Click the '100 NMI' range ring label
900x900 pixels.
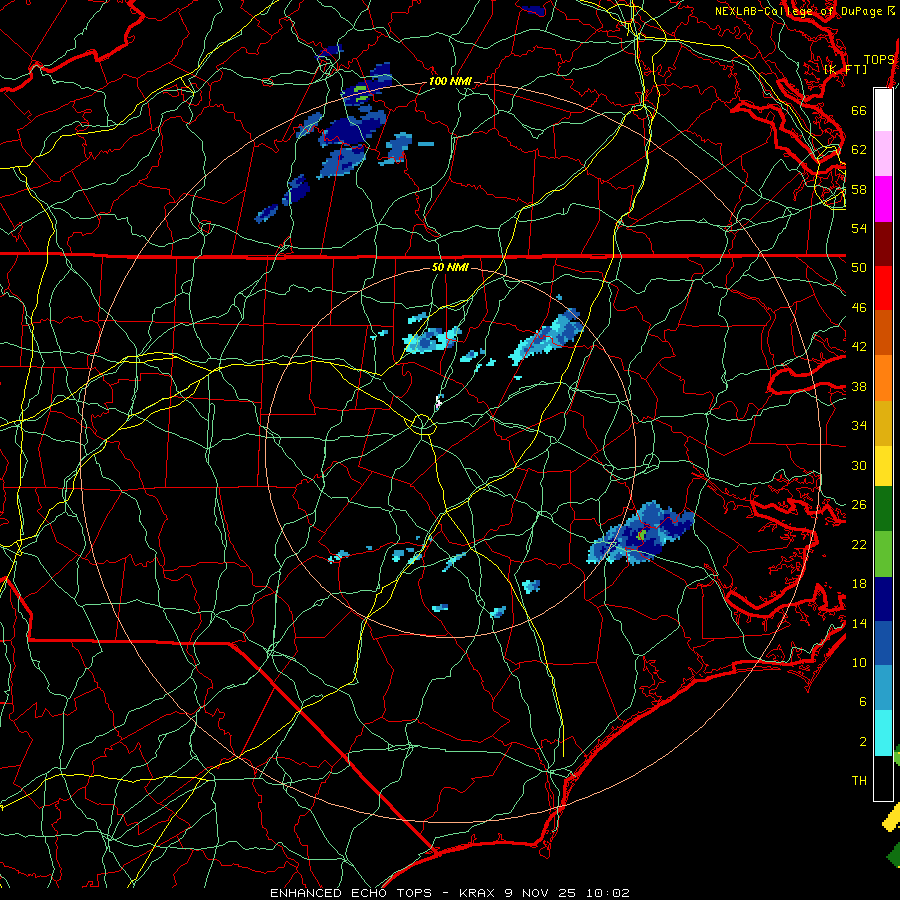(450, 81)
